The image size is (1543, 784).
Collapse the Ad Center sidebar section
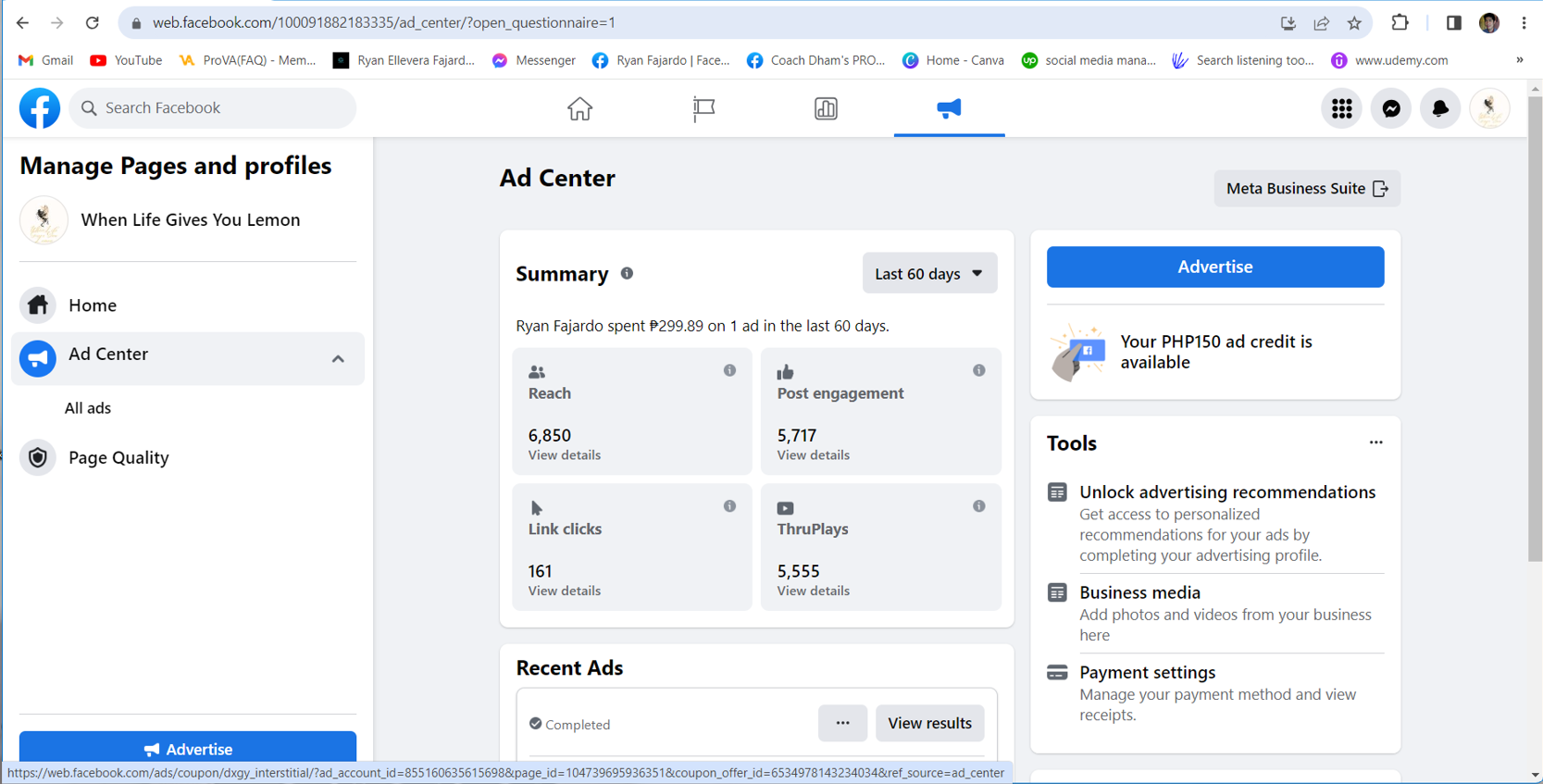click(338, 359)
